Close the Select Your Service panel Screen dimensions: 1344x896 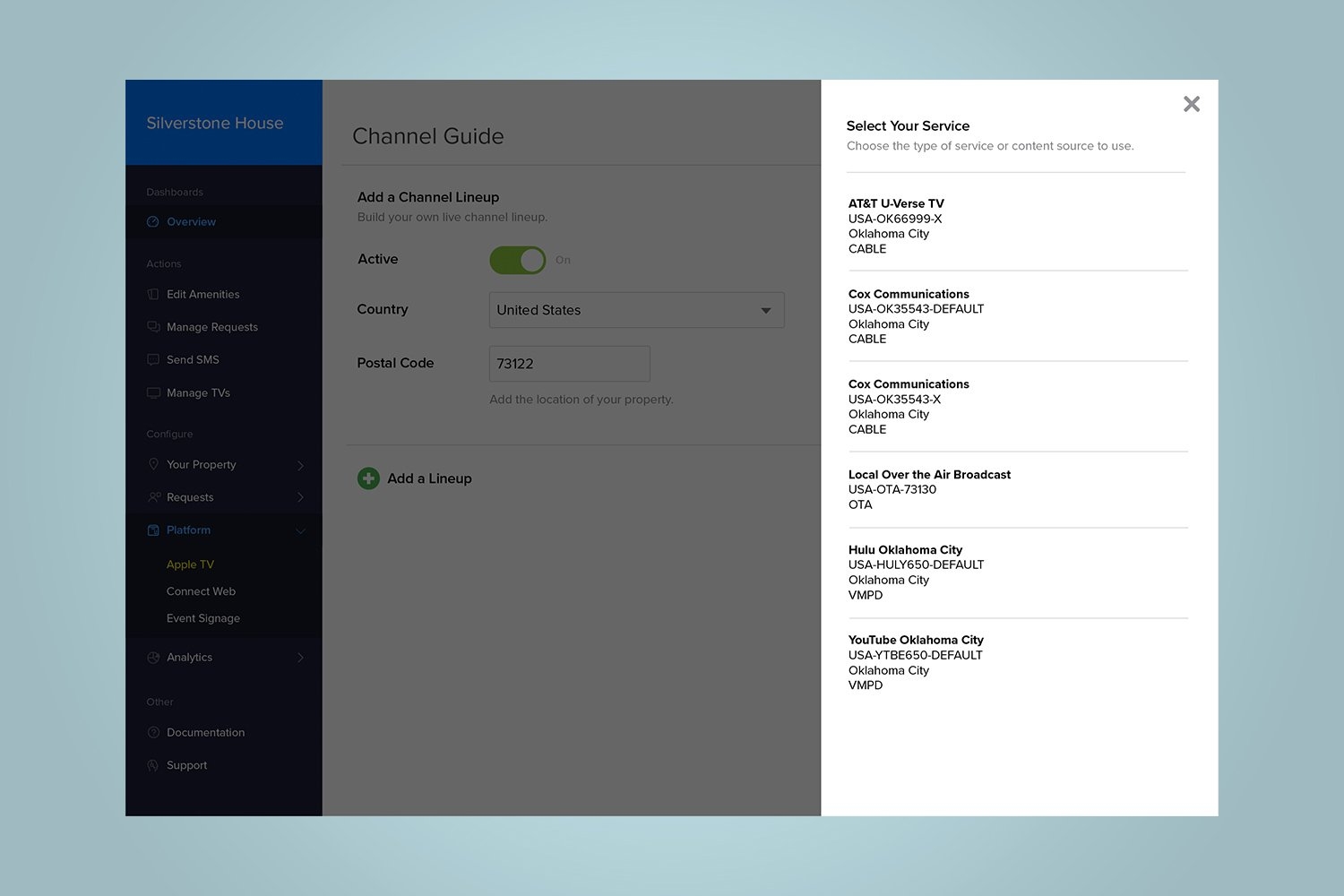point(1191,104)
